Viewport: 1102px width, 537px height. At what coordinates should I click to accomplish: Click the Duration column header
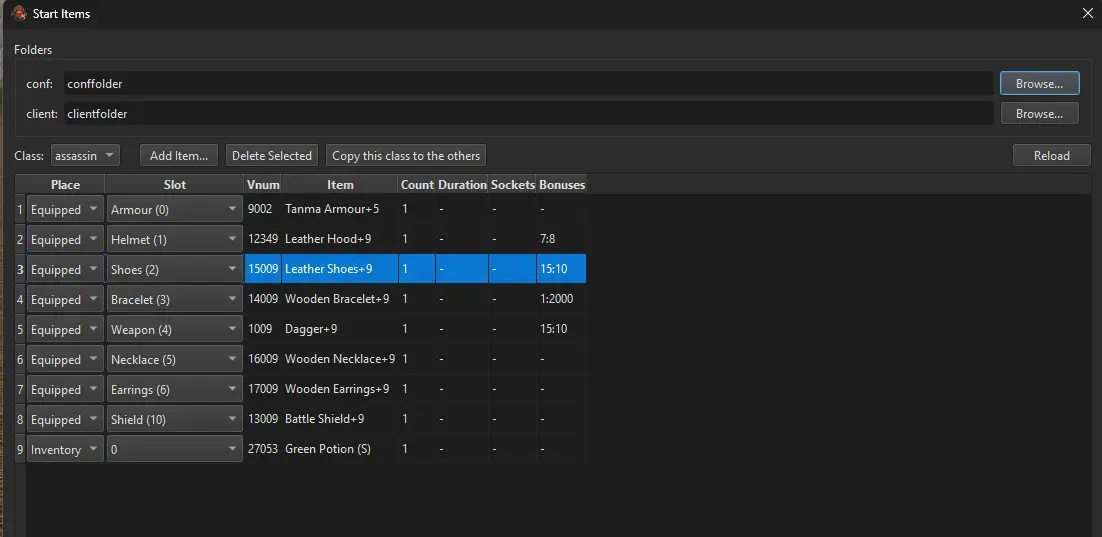[x=462, y=184]
